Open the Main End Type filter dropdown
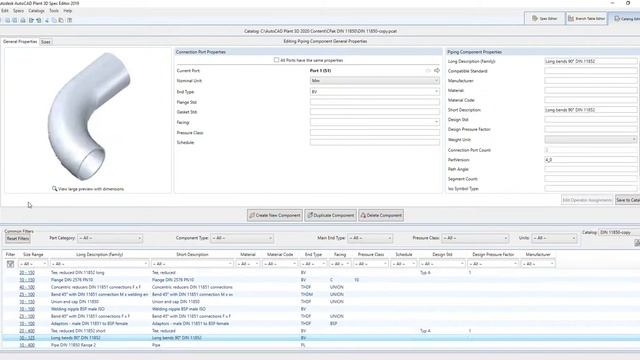 tap(370, 238)
